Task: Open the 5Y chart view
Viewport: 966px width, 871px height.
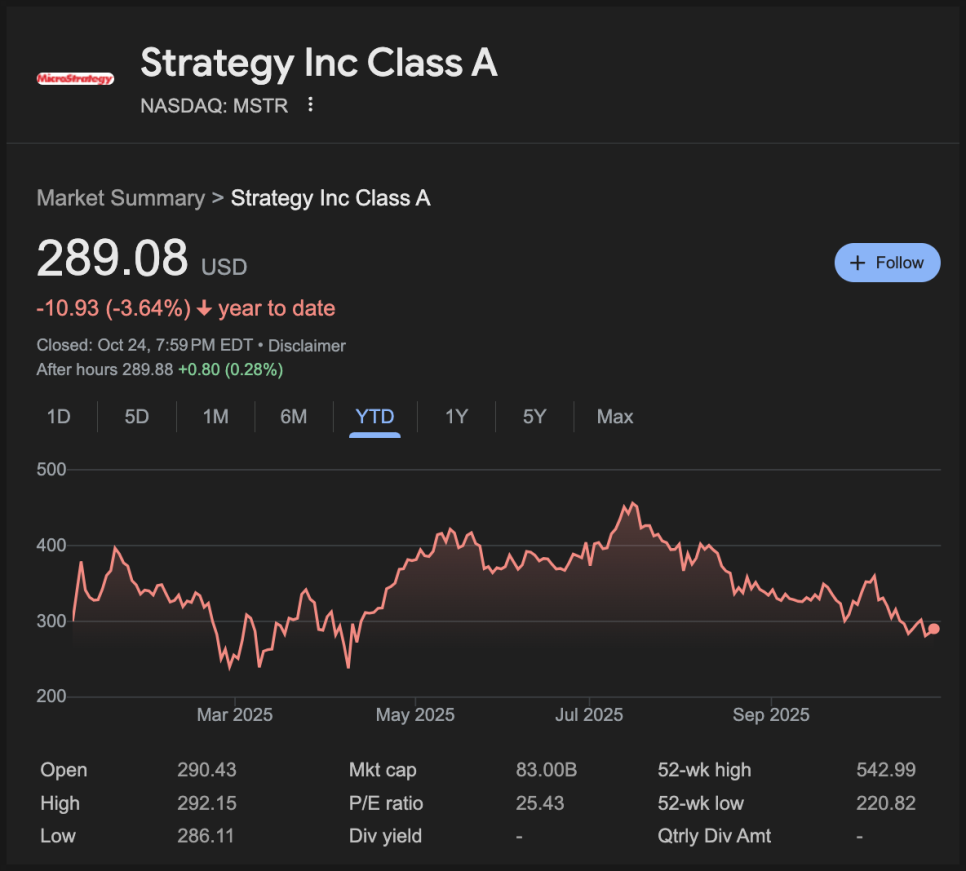Action: tap(535, 417)
